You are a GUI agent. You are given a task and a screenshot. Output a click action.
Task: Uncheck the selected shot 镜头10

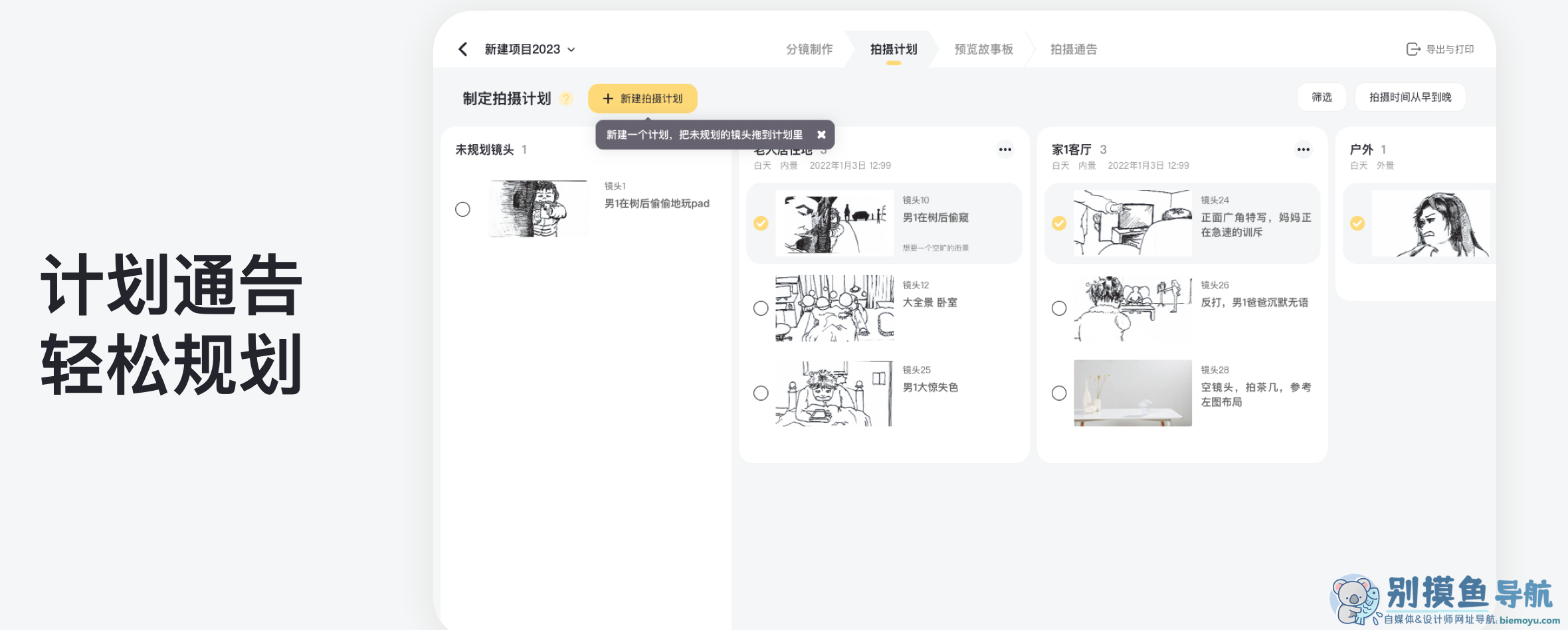click(761, 223)
